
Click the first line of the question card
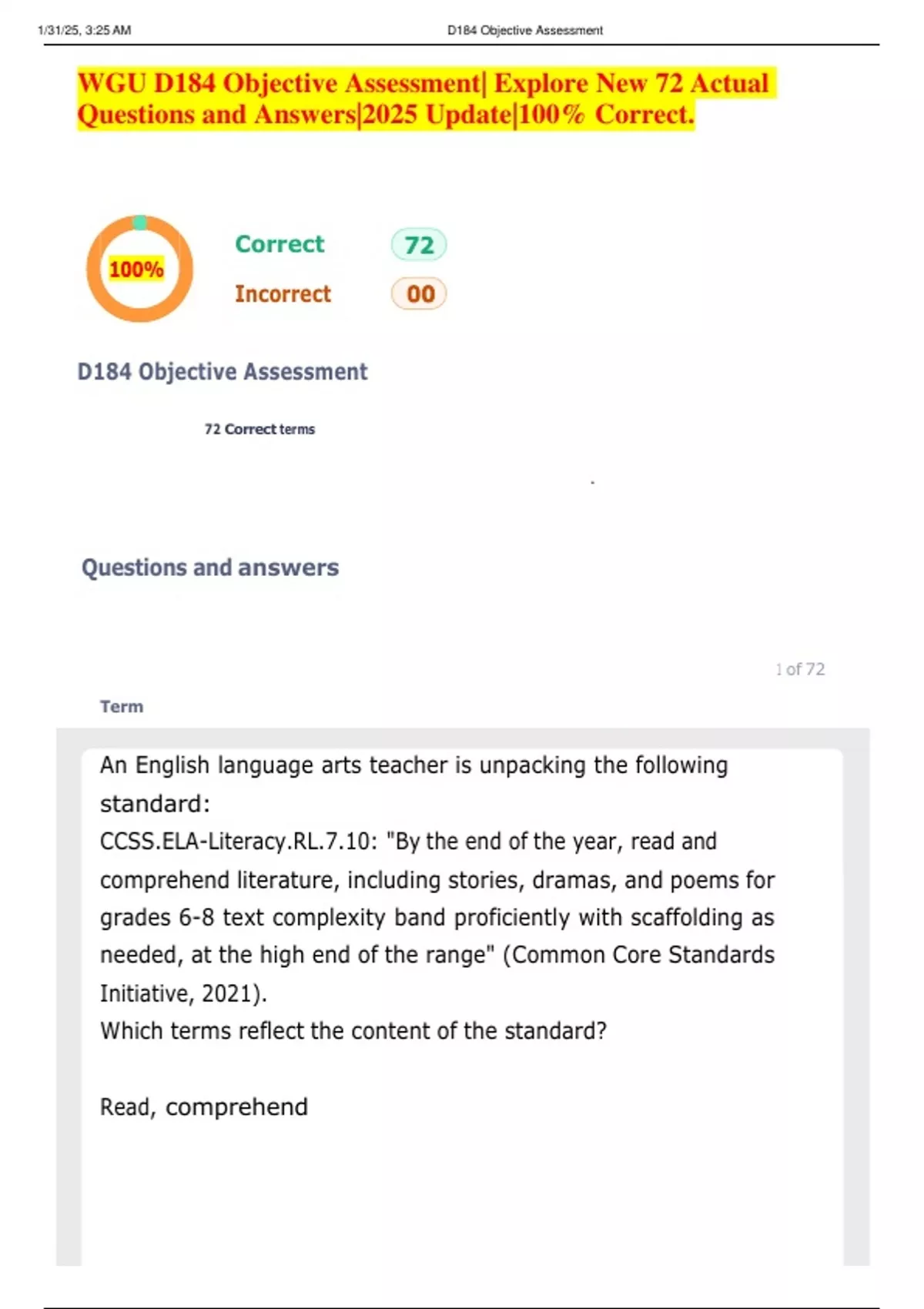[413, 765]
